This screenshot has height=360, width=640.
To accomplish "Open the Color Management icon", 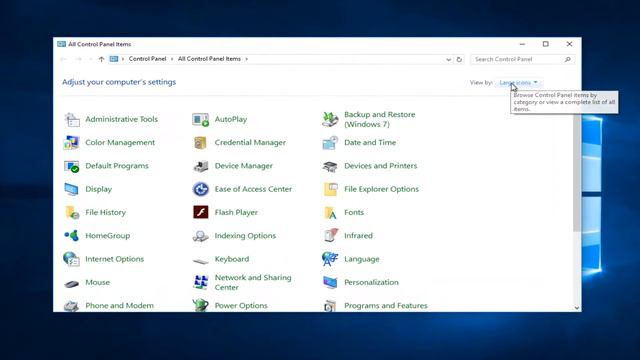I will (71, 143).
